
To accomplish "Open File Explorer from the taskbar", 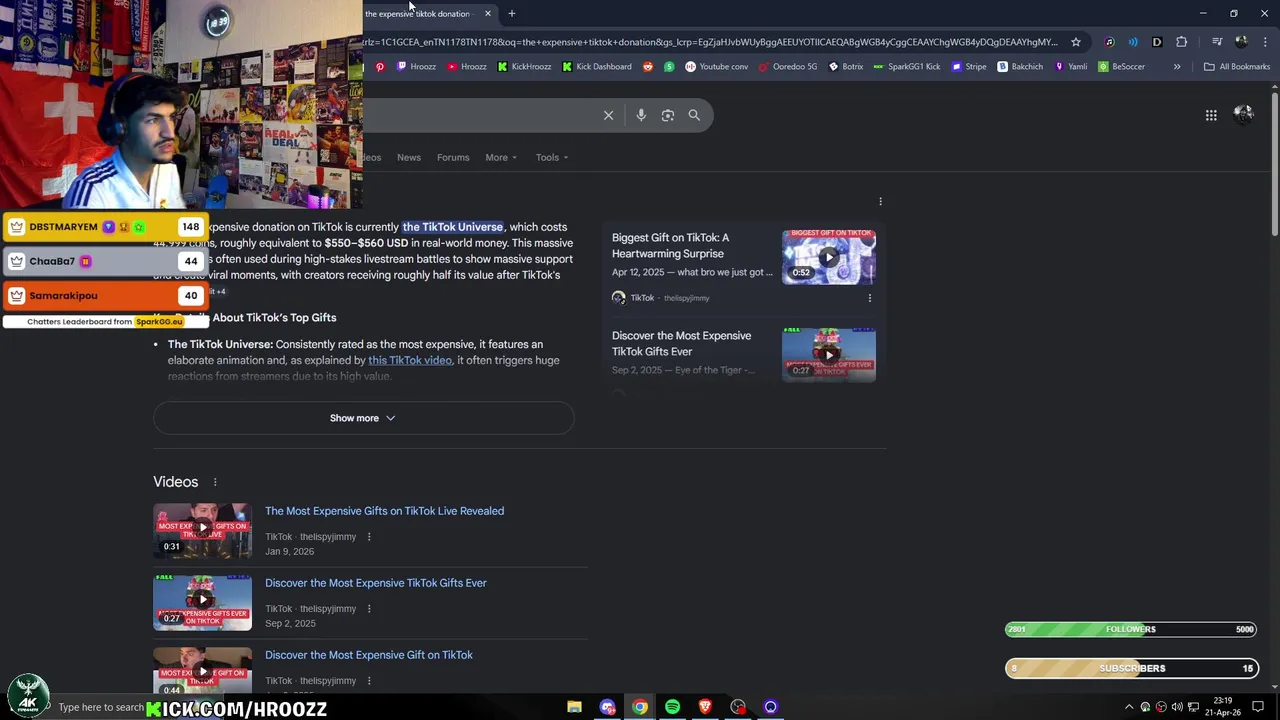I will [574, 707].
